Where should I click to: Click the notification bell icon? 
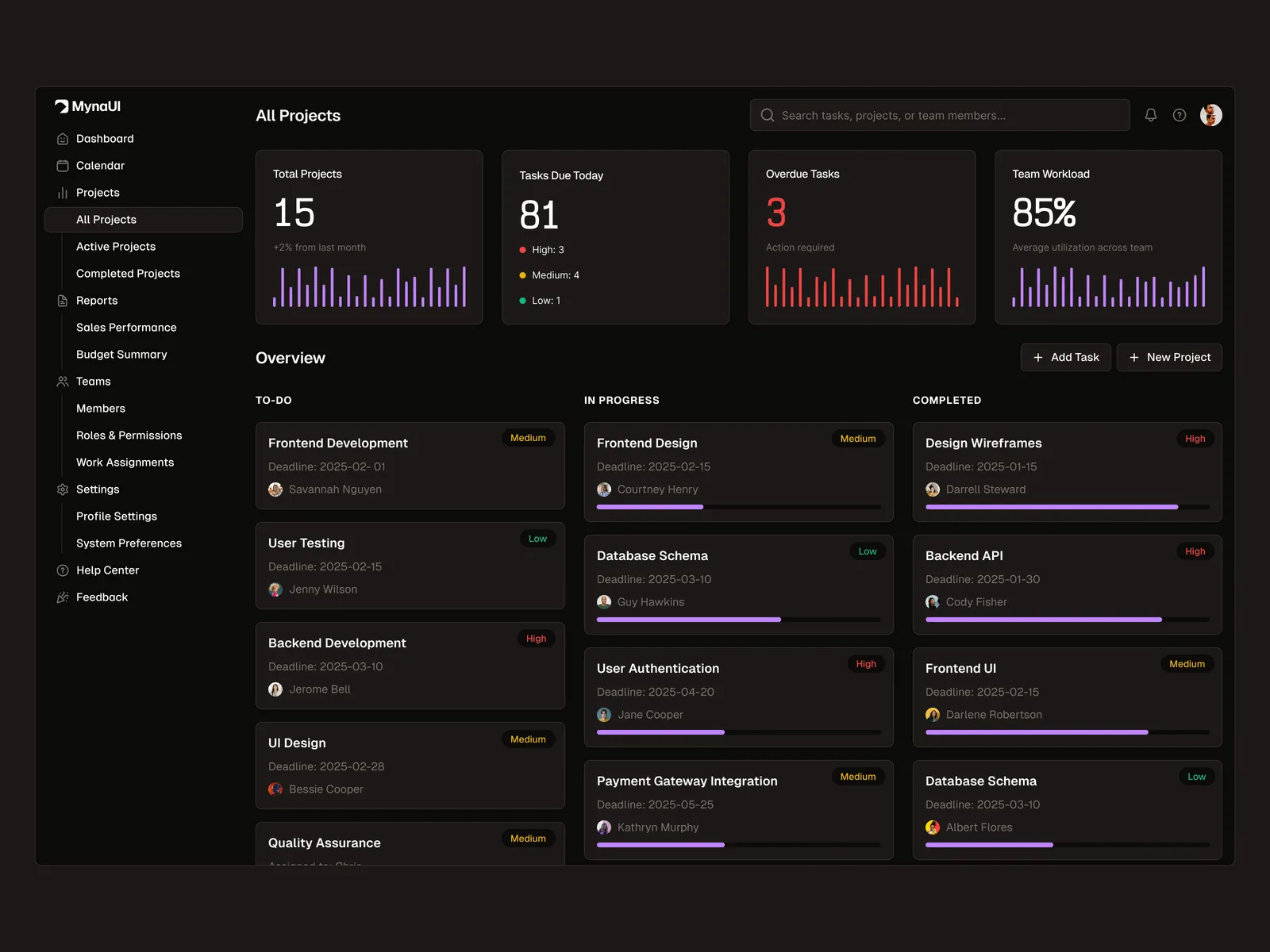click(x=1150, y=115)
